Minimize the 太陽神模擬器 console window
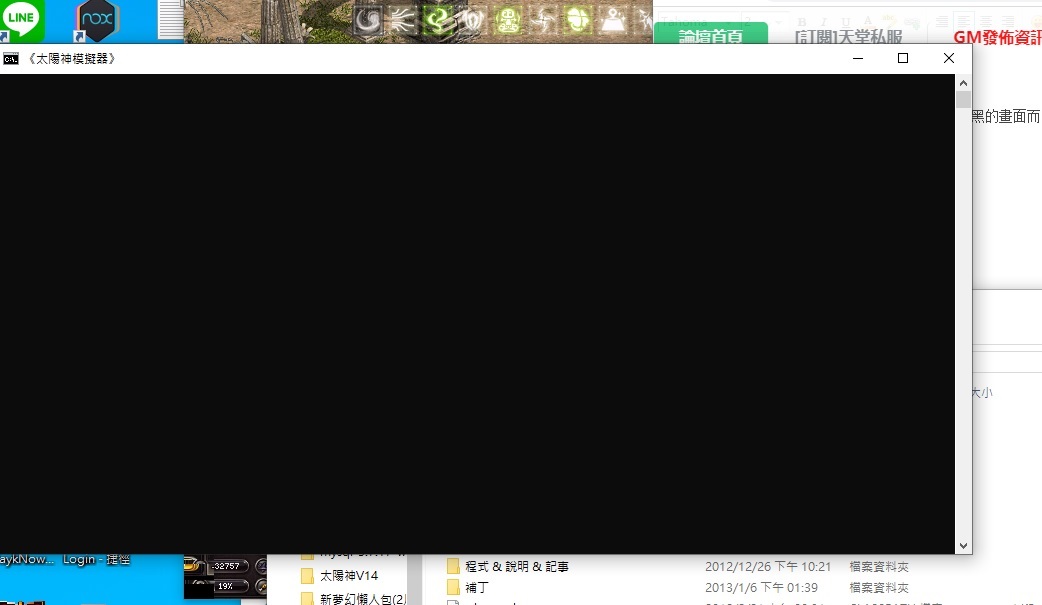Screen dimensions: 1042x605 (858, 59)
